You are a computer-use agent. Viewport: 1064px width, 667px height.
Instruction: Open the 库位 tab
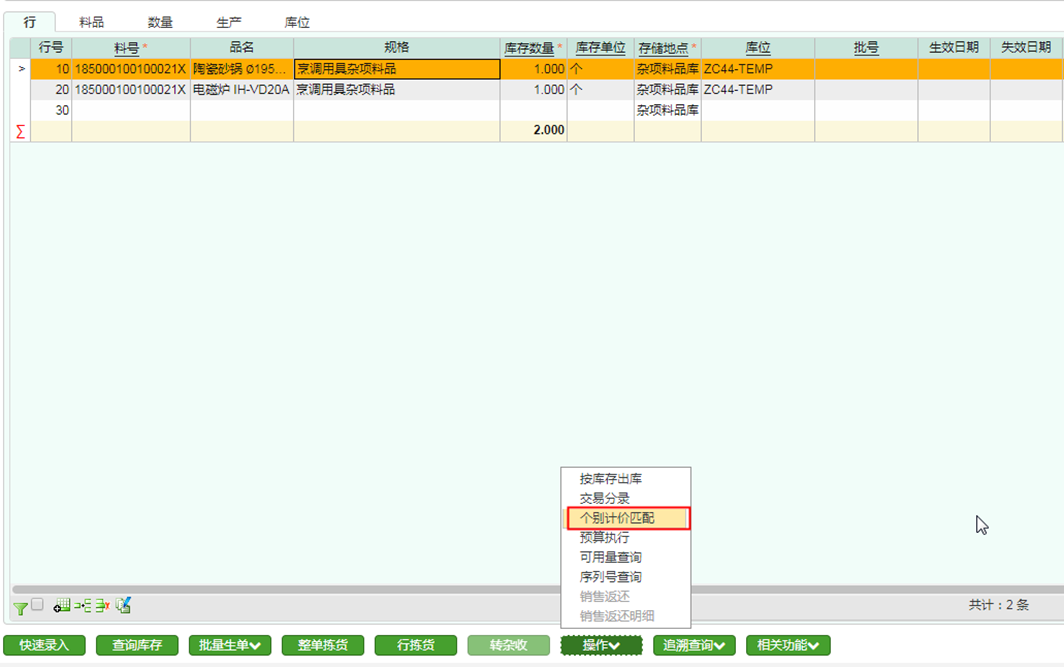(297, 22)
